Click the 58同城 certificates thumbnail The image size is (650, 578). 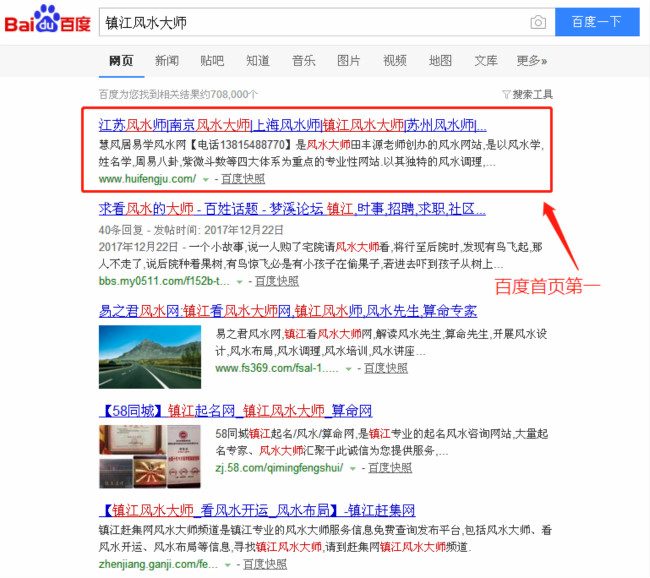(x=150, y=457)
